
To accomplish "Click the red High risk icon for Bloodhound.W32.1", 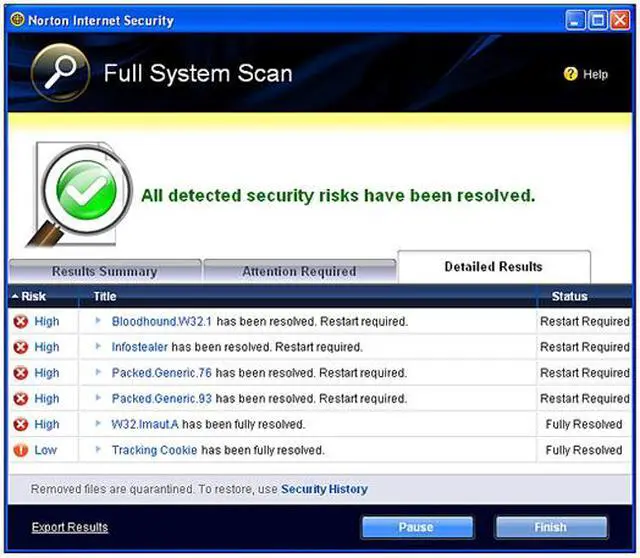I will (x=20, y=322).
